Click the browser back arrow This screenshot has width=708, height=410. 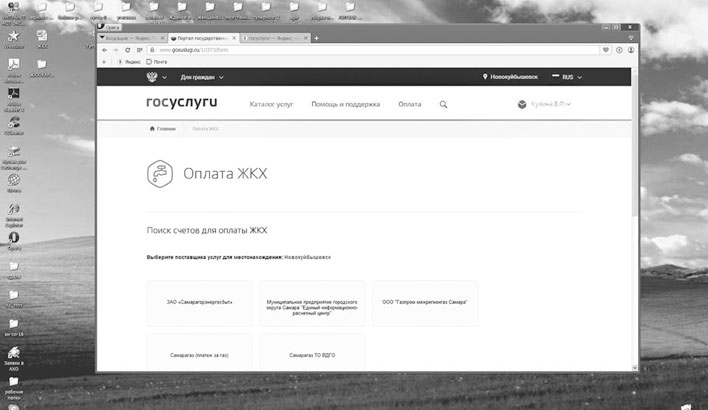105,50
